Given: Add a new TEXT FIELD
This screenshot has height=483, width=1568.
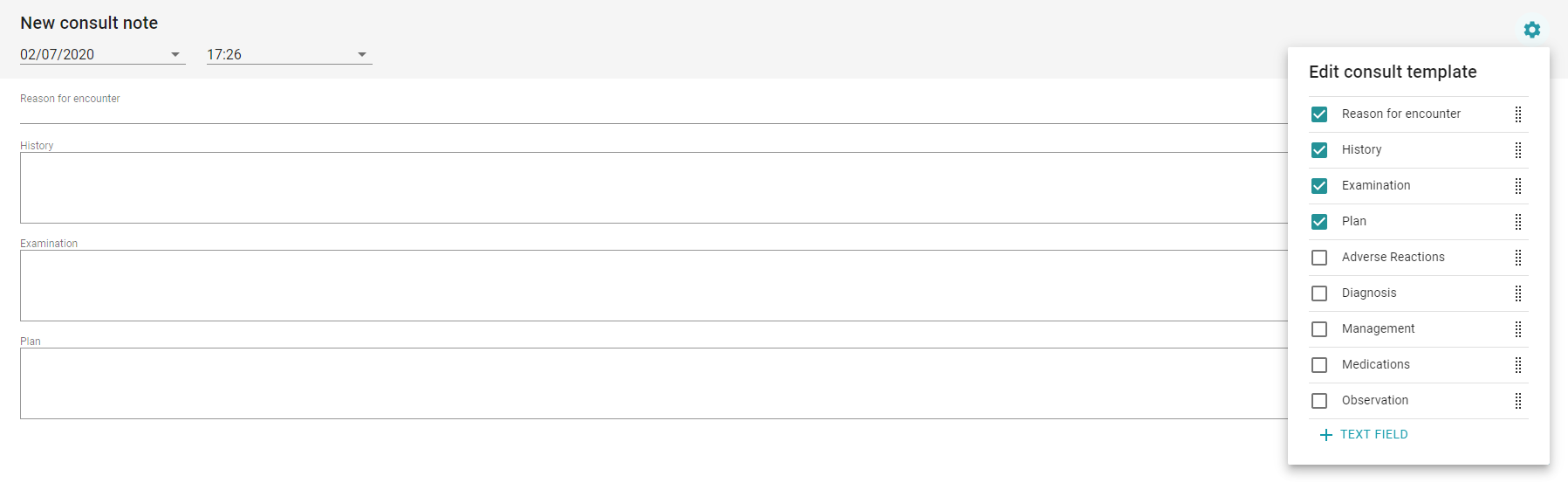Looking at the screenshot, I should pos(1364,435).
